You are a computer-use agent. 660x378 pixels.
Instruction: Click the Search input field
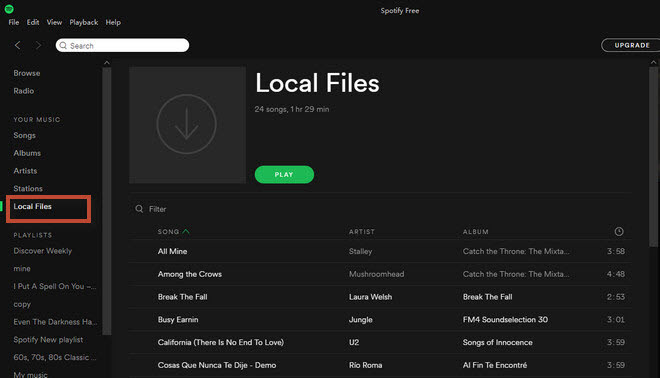pyautogui.click(x=122, y=45)
